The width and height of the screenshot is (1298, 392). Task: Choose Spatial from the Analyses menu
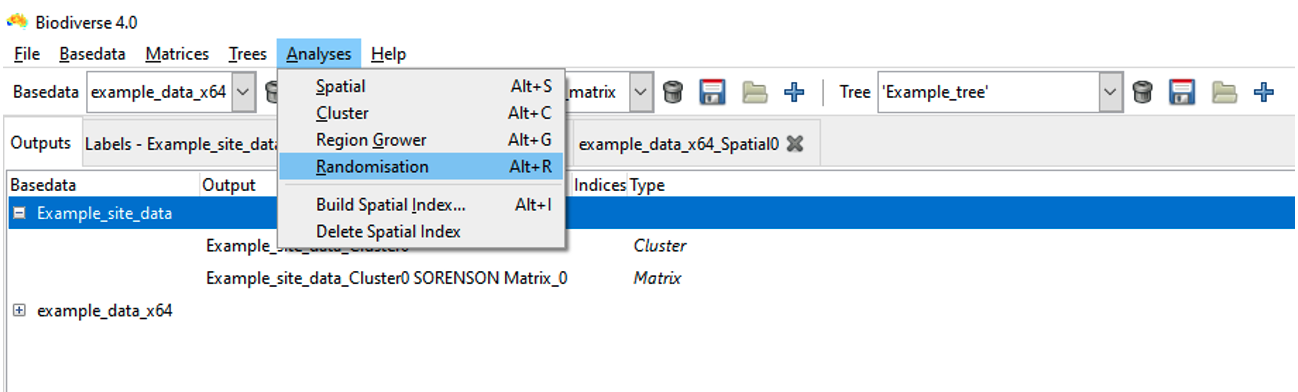422,87
